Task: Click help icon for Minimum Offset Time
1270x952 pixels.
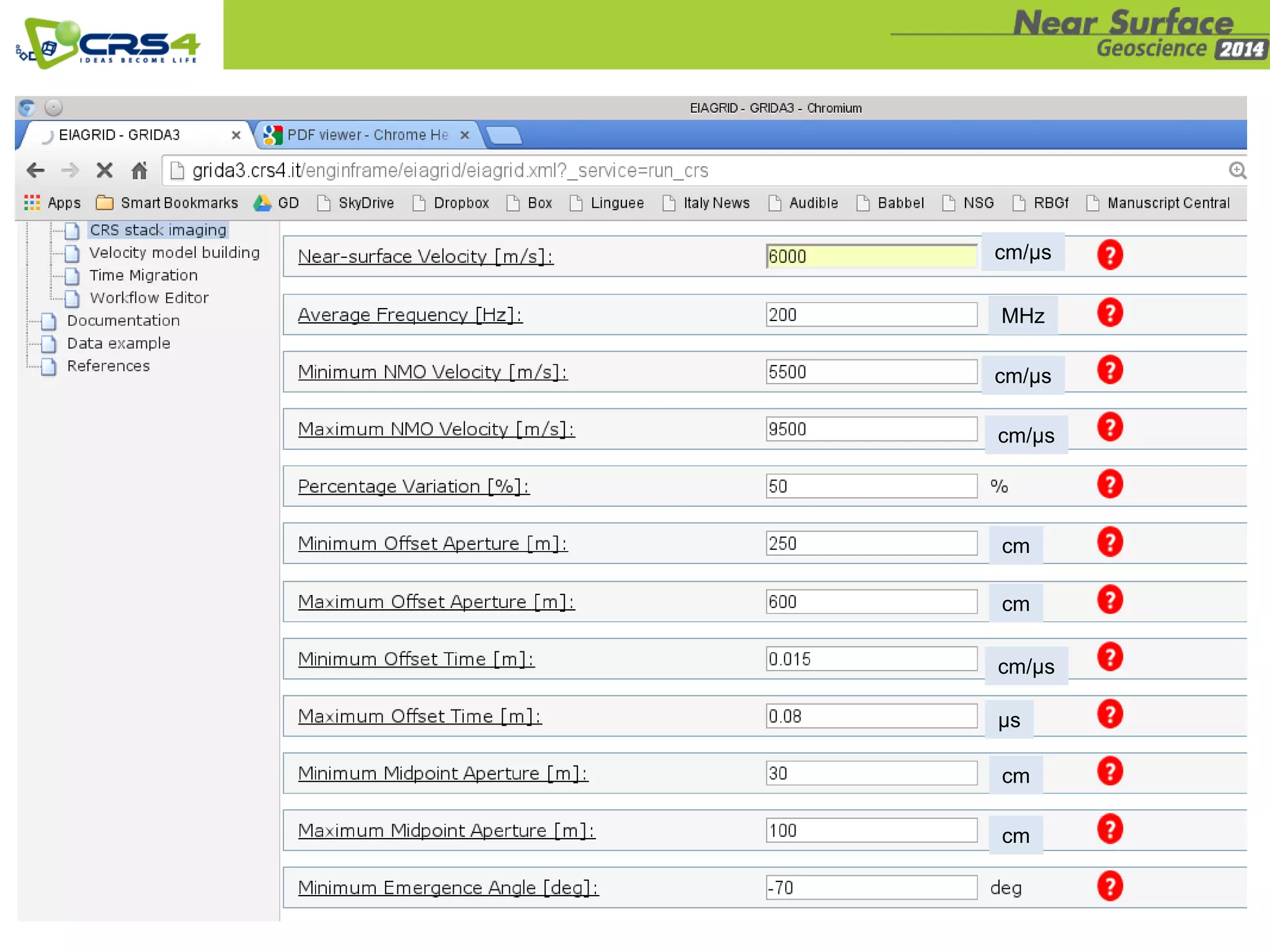Action: pos(1109,657)
